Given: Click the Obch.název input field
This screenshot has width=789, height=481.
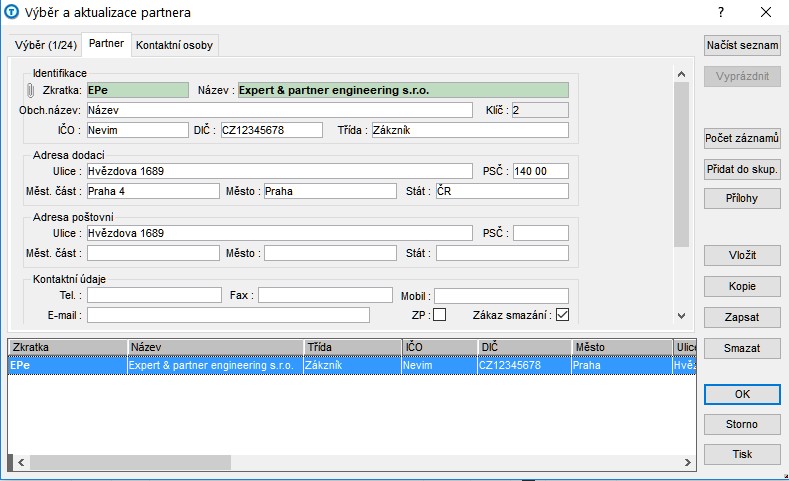Looking at the screenshot, I should click(x=280, y=110).
